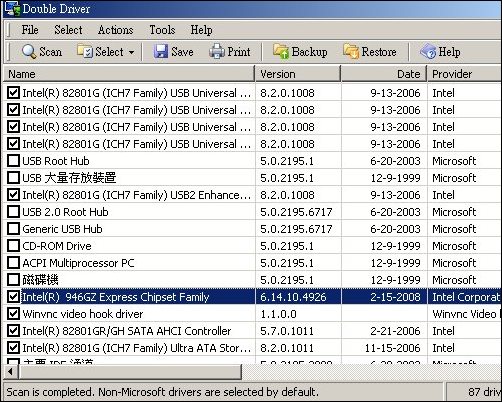Open the Select menu
The height and width of the screenshot is (402, 502).
pyautogui.click(x=68, y=30)
